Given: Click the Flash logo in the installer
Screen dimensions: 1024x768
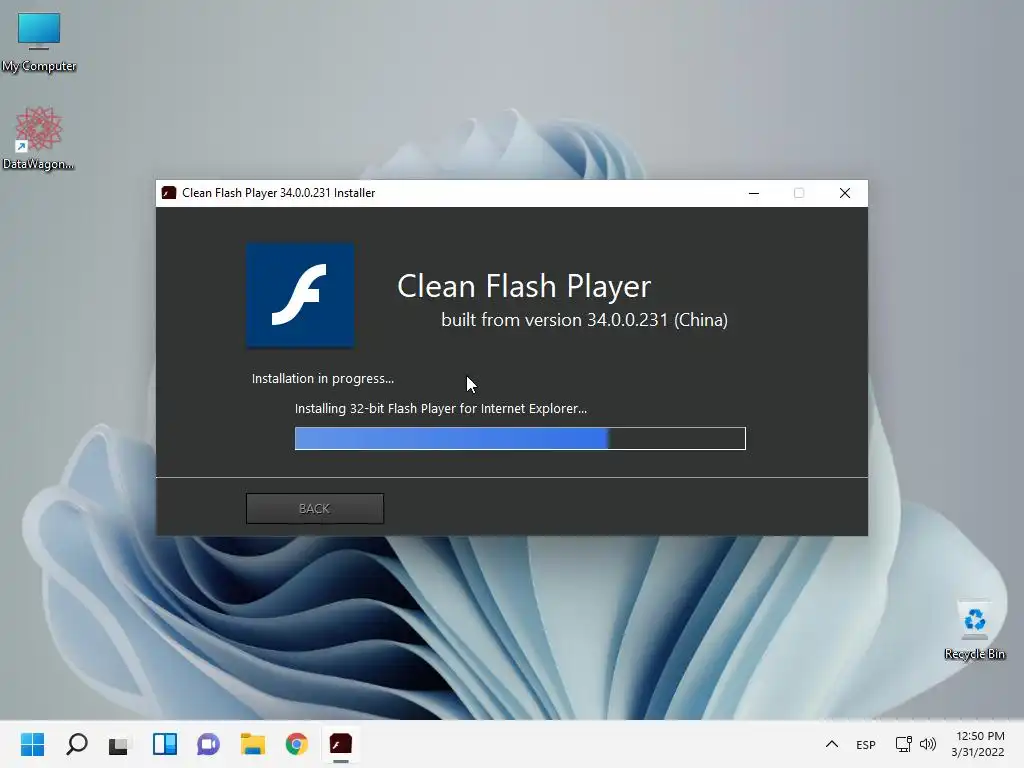Looking at the screenshot, I should coord(300,295).
